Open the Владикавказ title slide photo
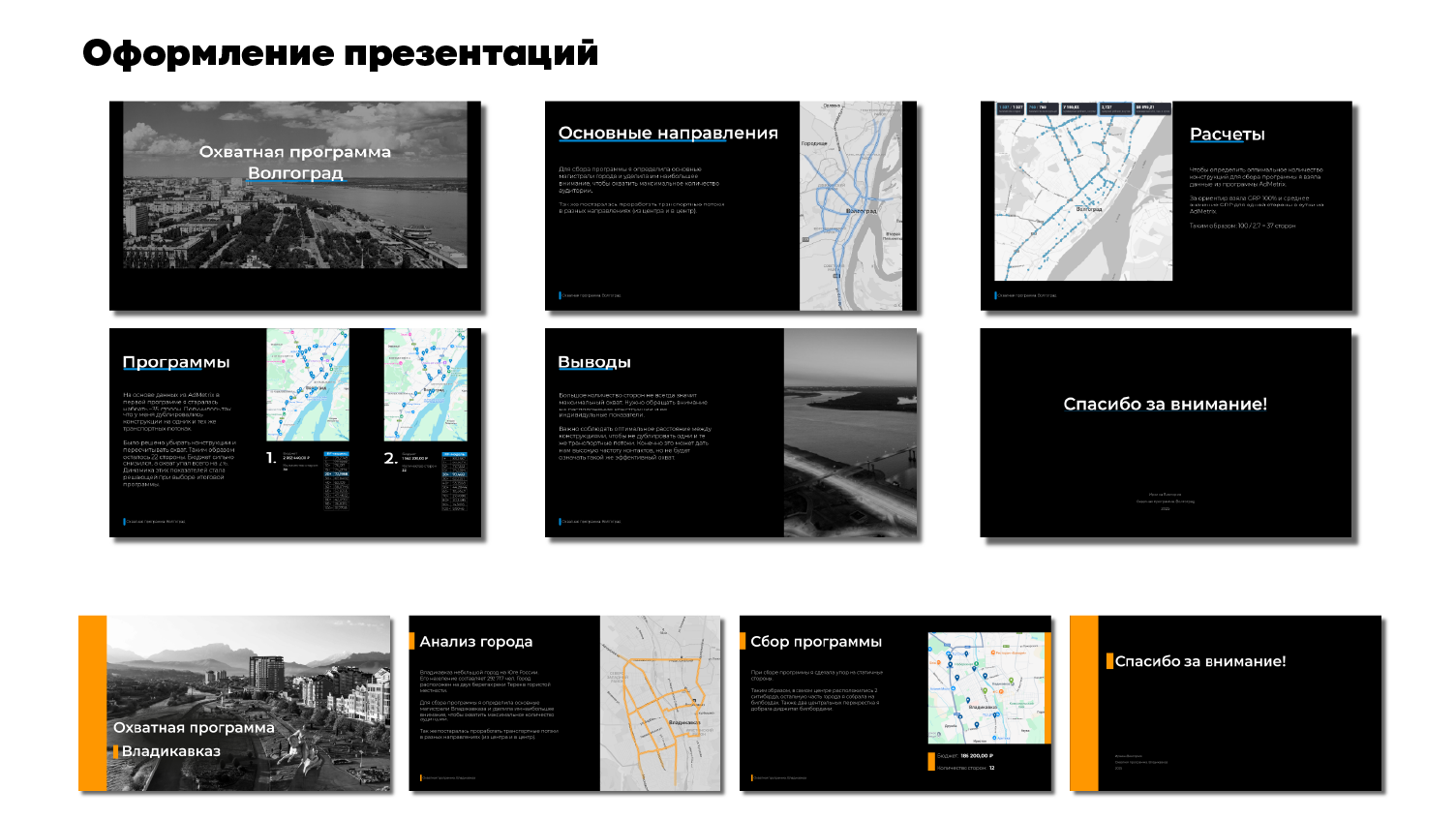Image resolution: width=1456 pixels, height=820 pixels. (x=249, y=703)
